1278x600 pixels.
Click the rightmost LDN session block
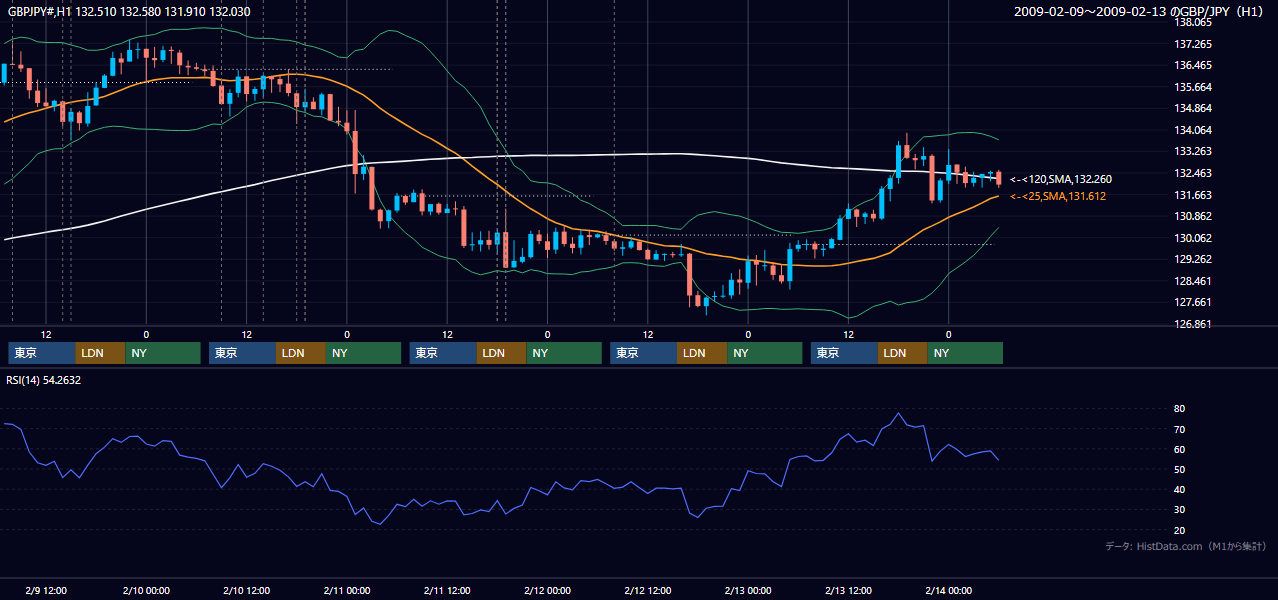[903, 353]
